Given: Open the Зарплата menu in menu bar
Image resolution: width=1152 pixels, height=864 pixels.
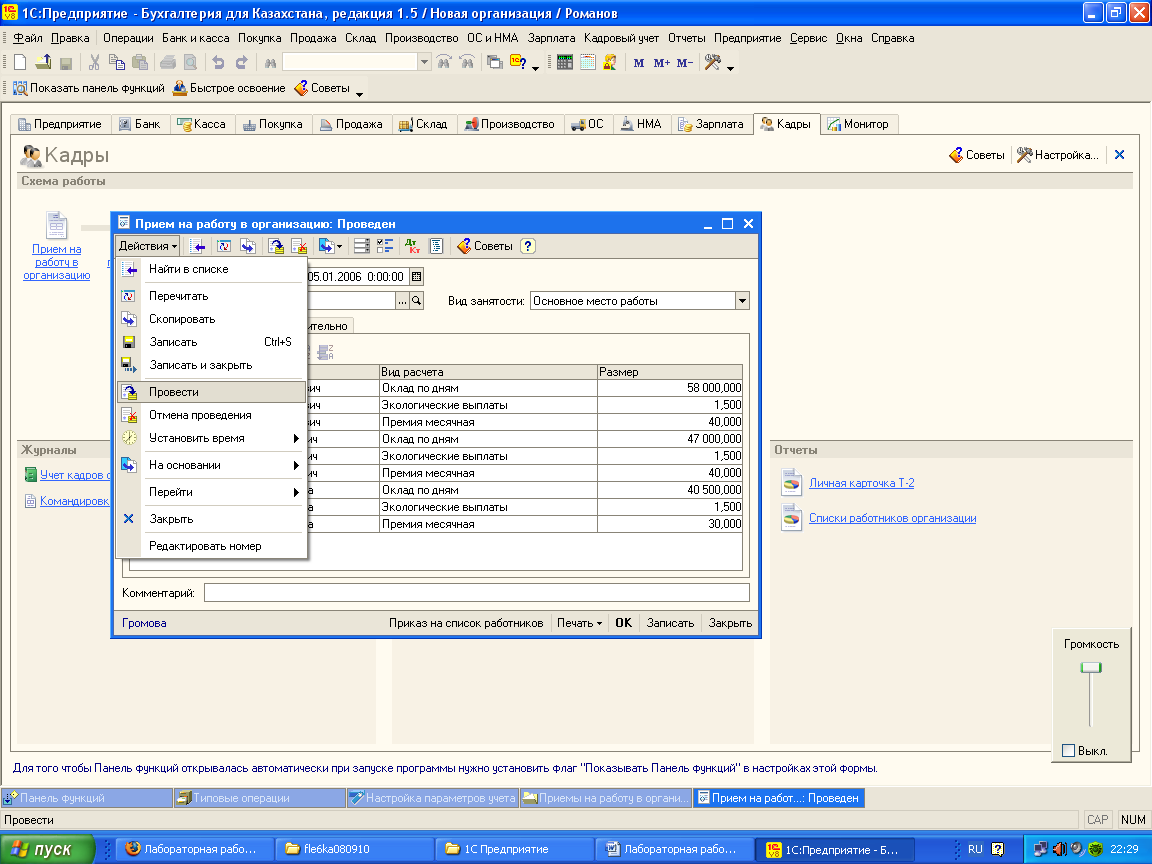Looking at the screenshot, I should point(551,38).
